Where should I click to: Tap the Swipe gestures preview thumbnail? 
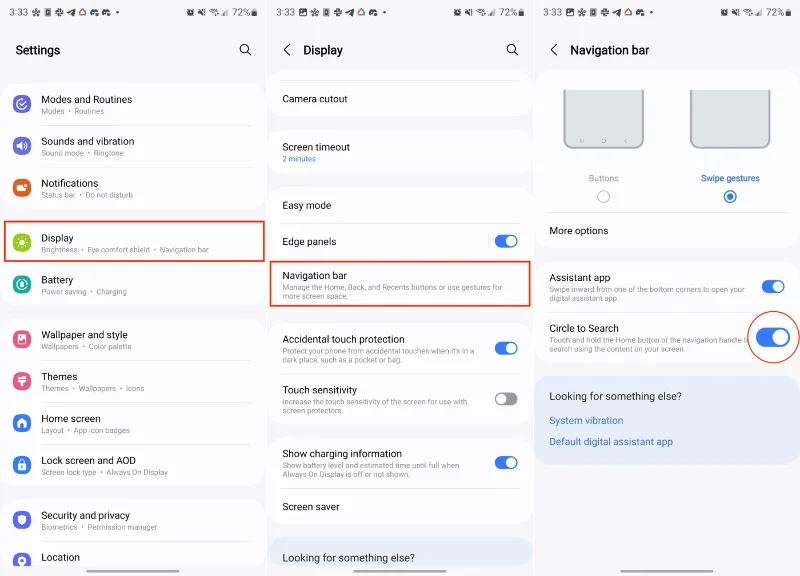[x=730, y=119]
